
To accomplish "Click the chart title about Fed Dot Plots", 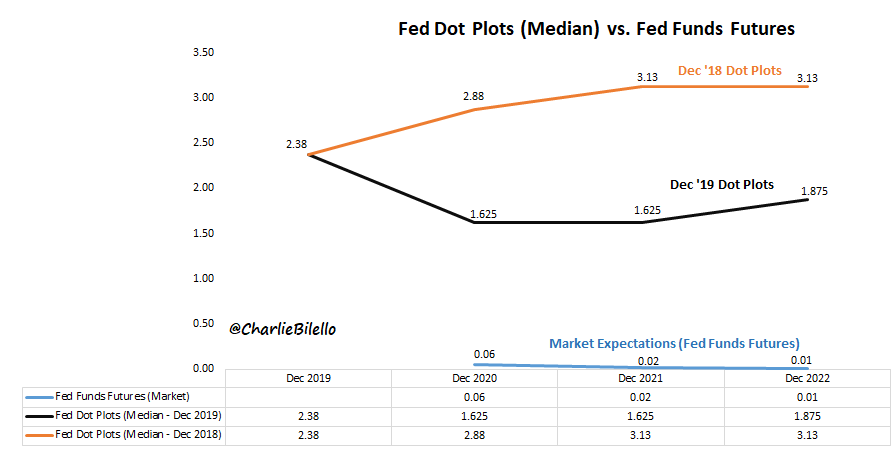I will [x=597, y=29].
